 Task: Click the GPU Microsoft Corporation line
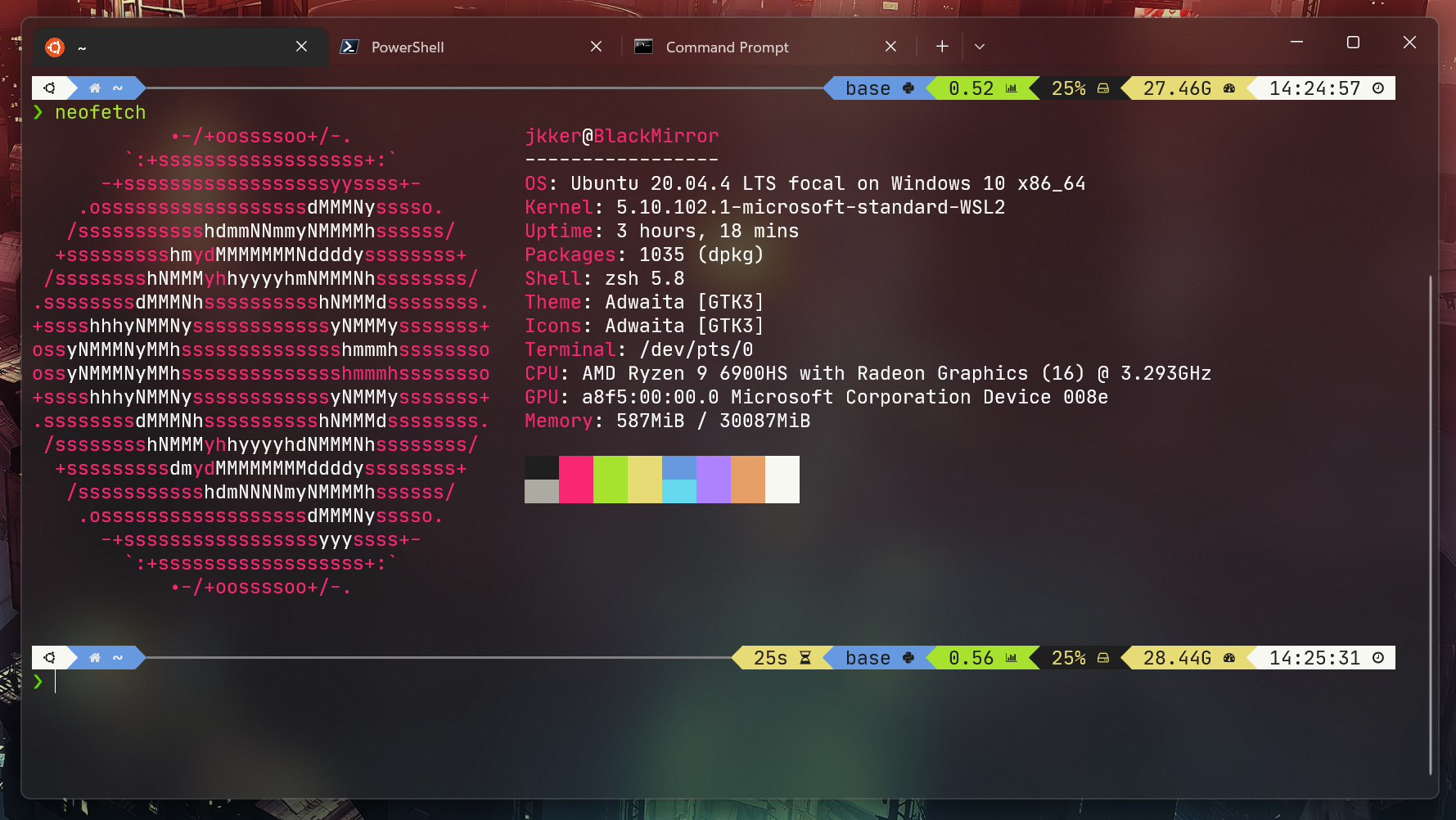(816, 397)
